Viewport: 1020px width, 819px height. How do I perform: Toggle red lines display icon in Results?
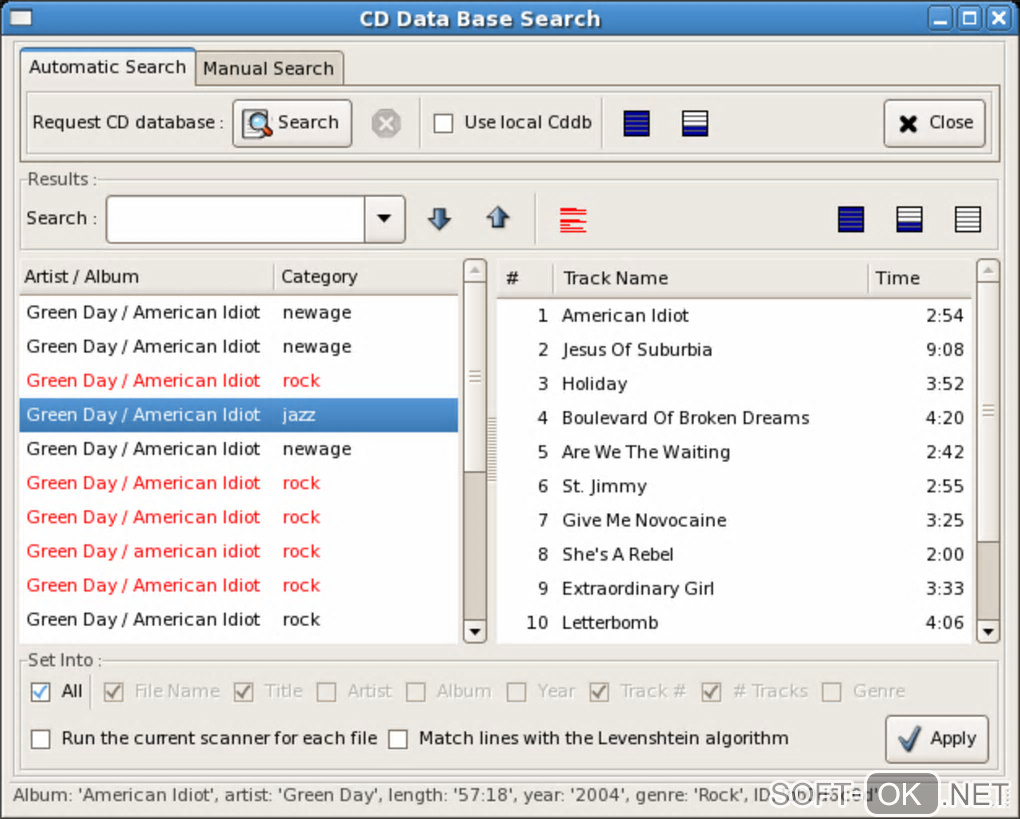573,220
